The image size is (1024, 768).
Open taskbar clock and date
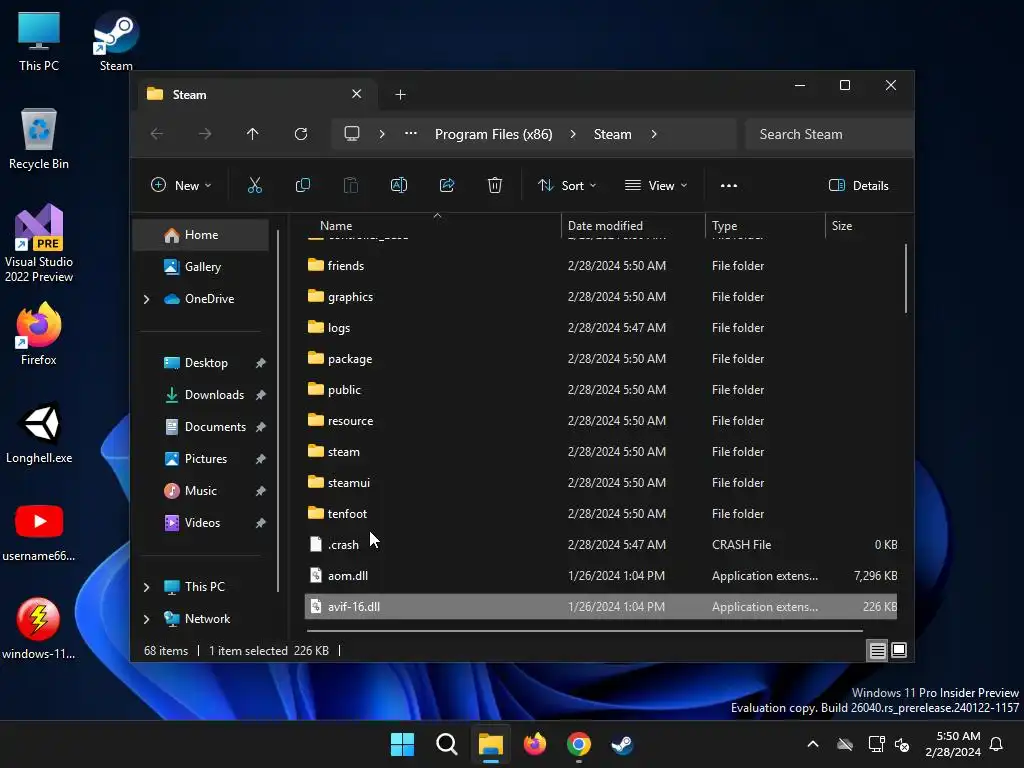[953, 744]
